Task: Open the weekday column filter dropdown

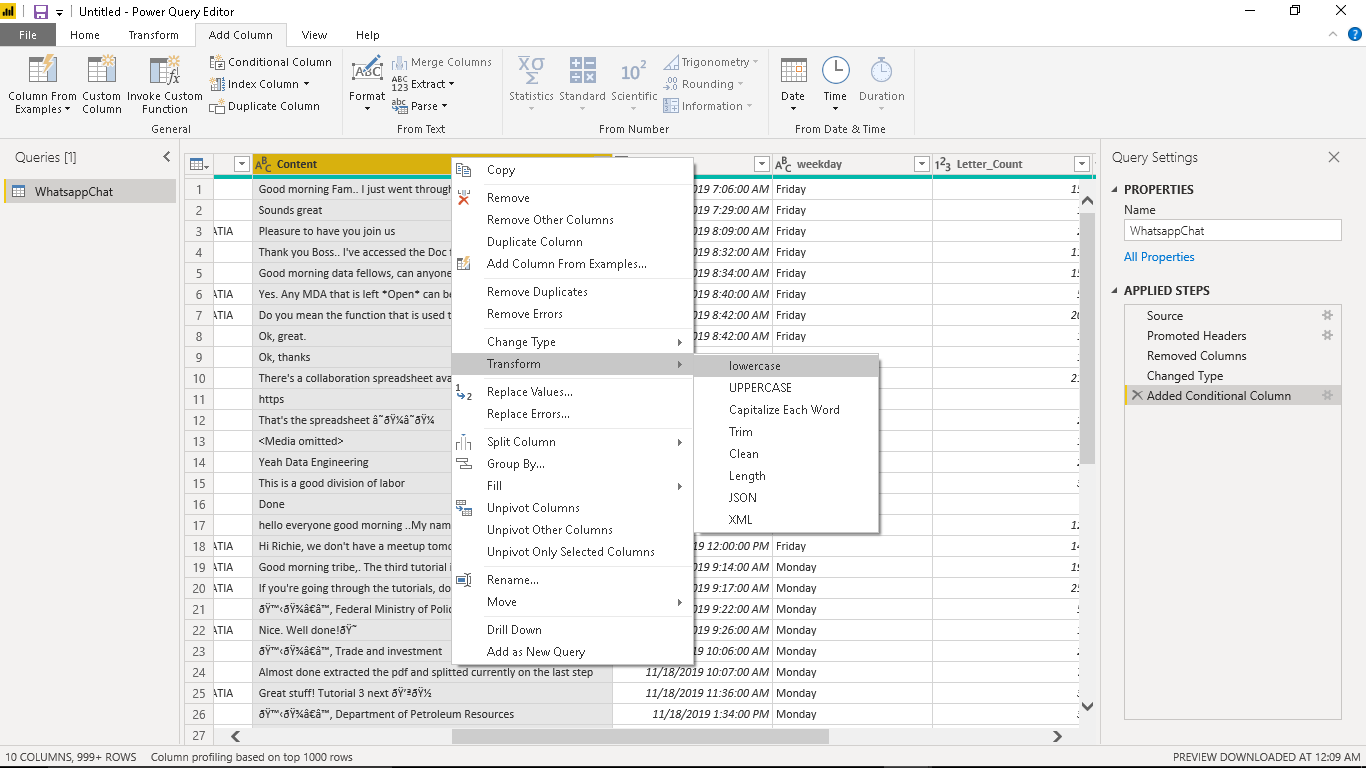Action: (921, 164)
